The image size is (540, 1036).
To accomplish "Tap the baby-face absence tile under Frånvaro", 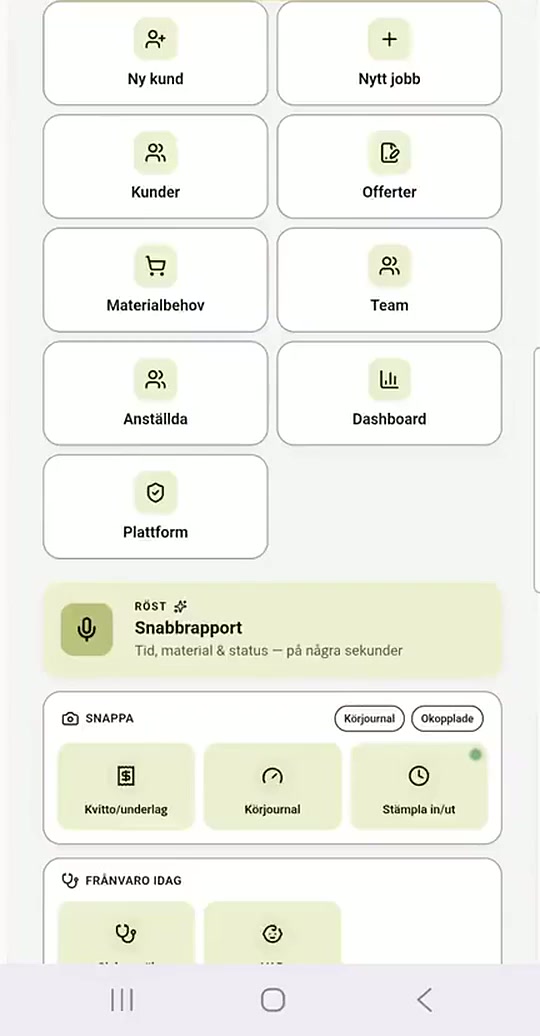I will point(272,933).
